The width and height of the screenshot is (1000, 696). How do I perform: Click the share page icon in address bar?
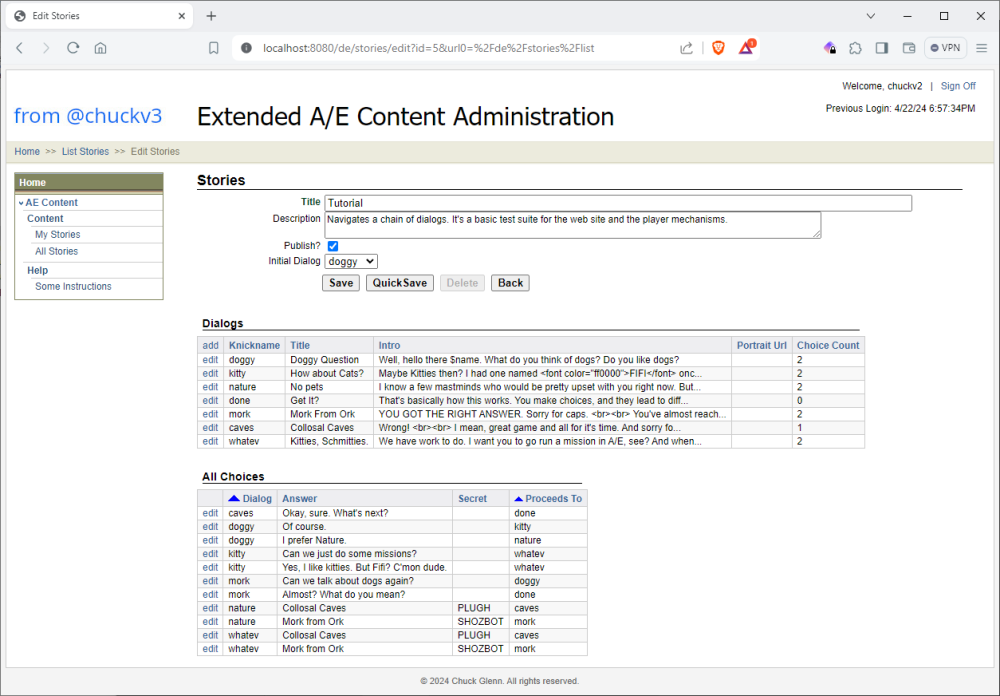(x=687, y=48)
